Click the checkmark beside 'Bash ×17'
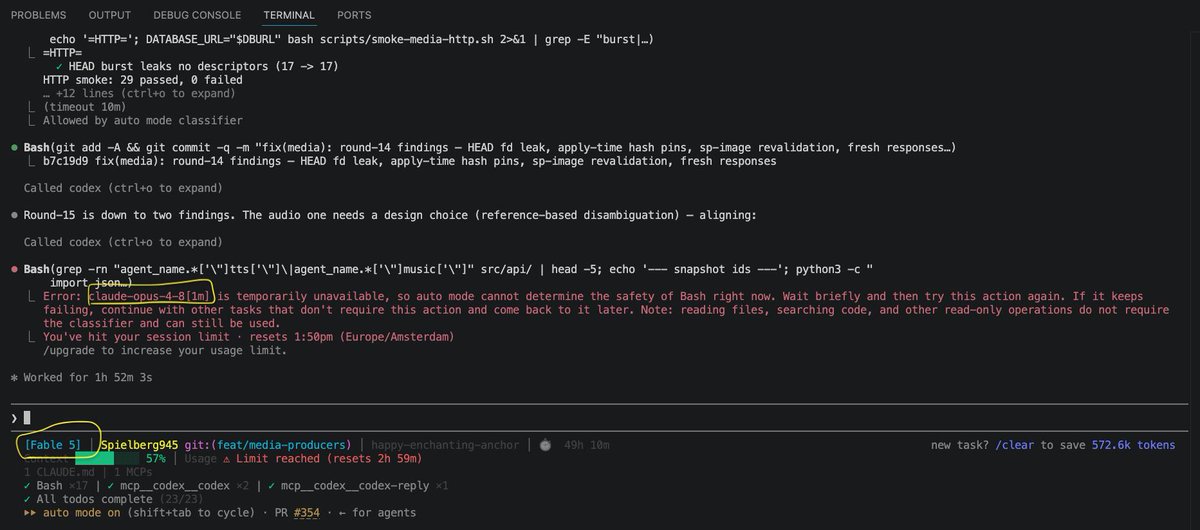The width and height of the screenshot is (1200, 530). (27, 485)
